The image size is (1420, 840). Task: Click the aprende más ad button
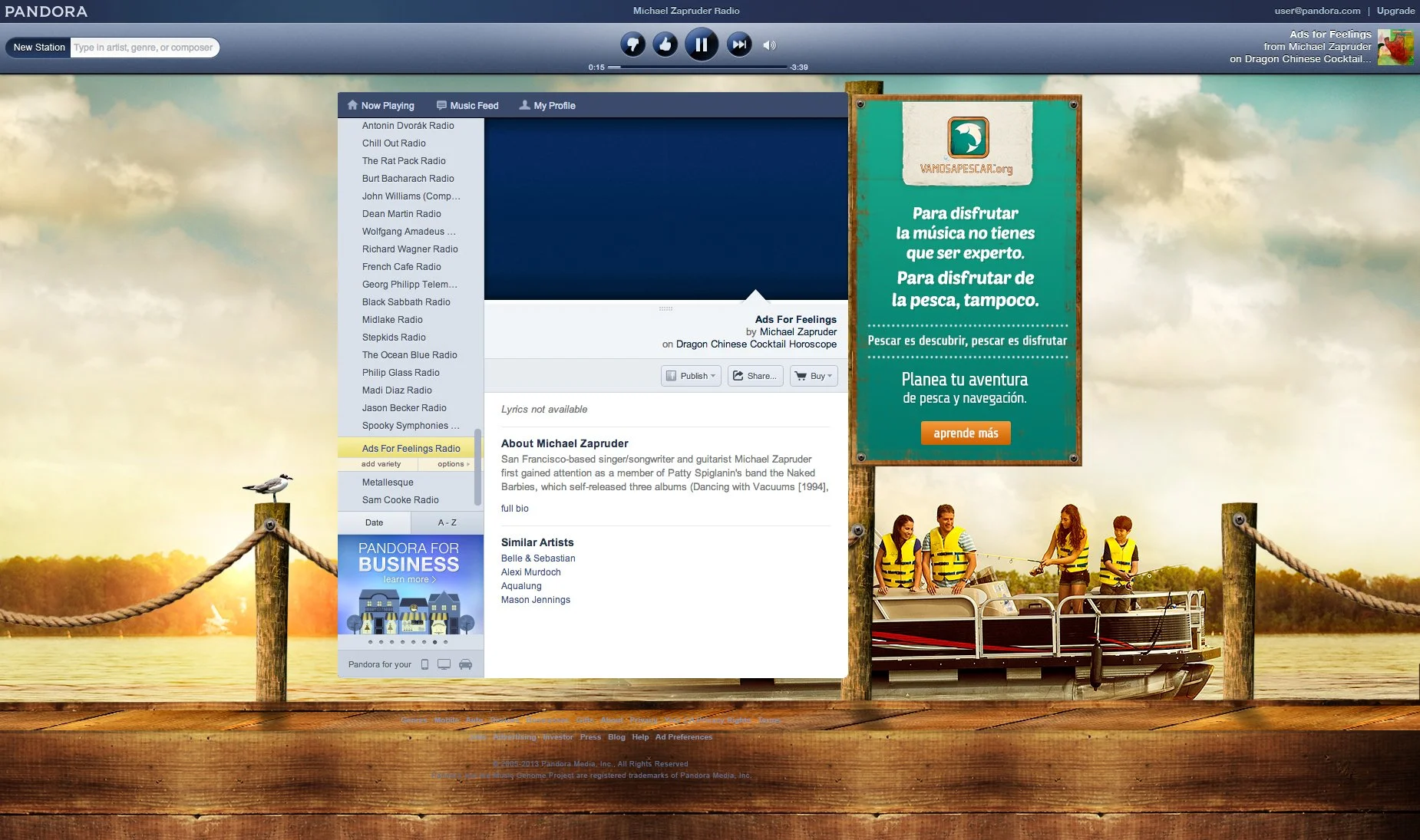tap(966, 433)
